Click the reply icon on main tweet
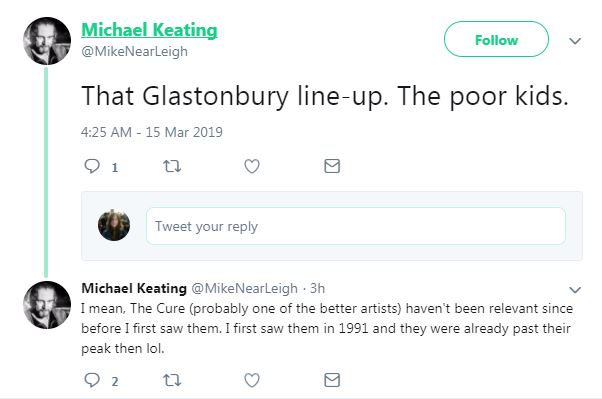 tap(92, 166)
